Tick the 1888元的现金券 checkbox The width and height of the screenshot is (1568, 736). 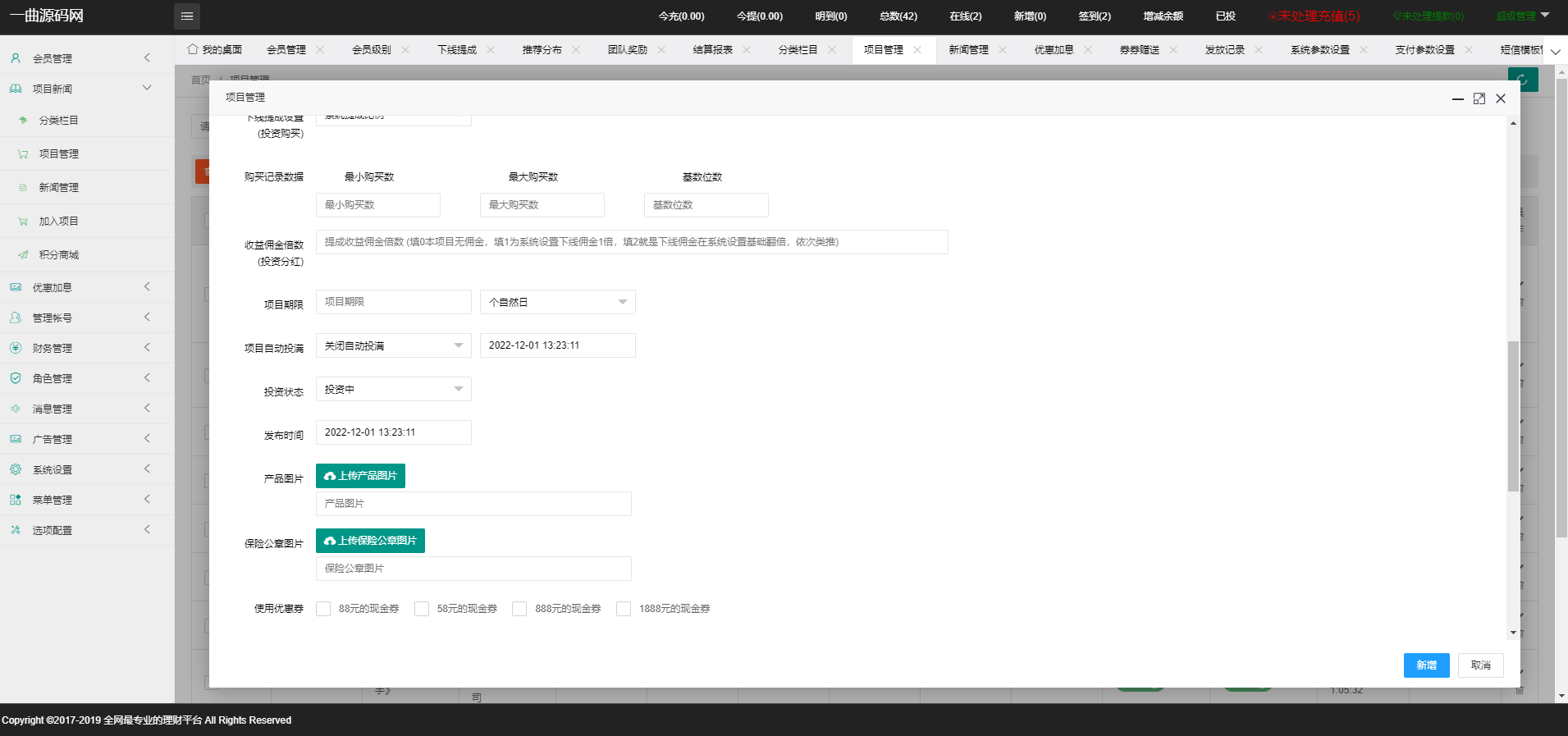pos(624,609)
